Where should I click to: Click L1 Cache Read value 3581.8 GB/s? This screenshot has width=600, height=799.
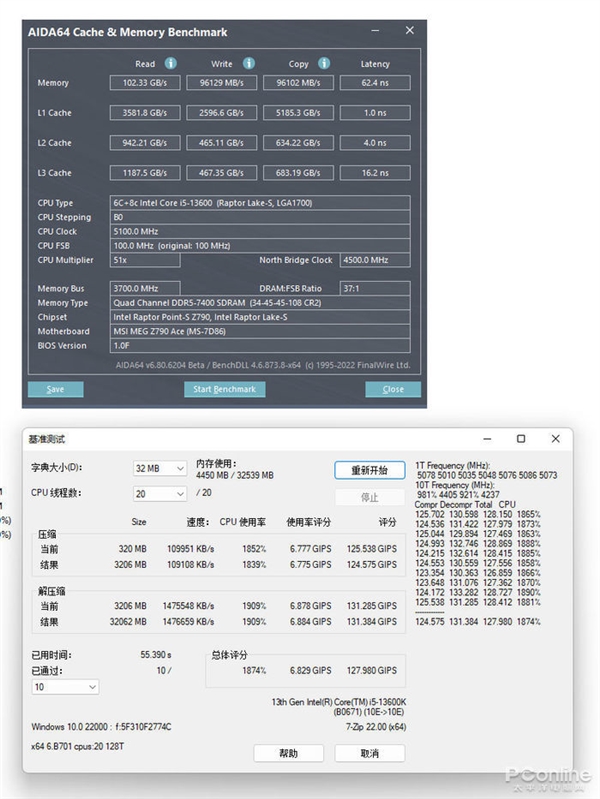click(145, 113)
